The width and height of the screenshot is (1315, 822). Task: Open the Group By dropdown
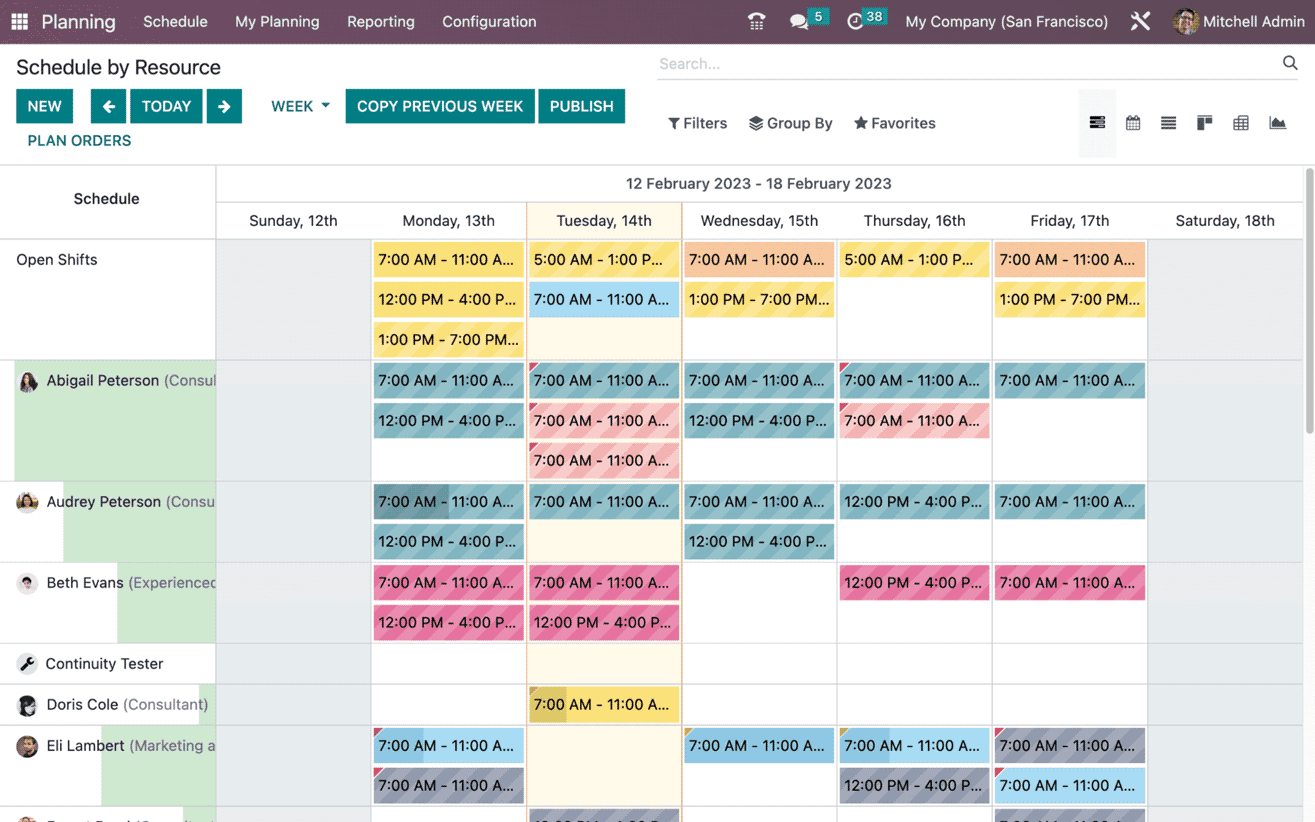[790, 123]
